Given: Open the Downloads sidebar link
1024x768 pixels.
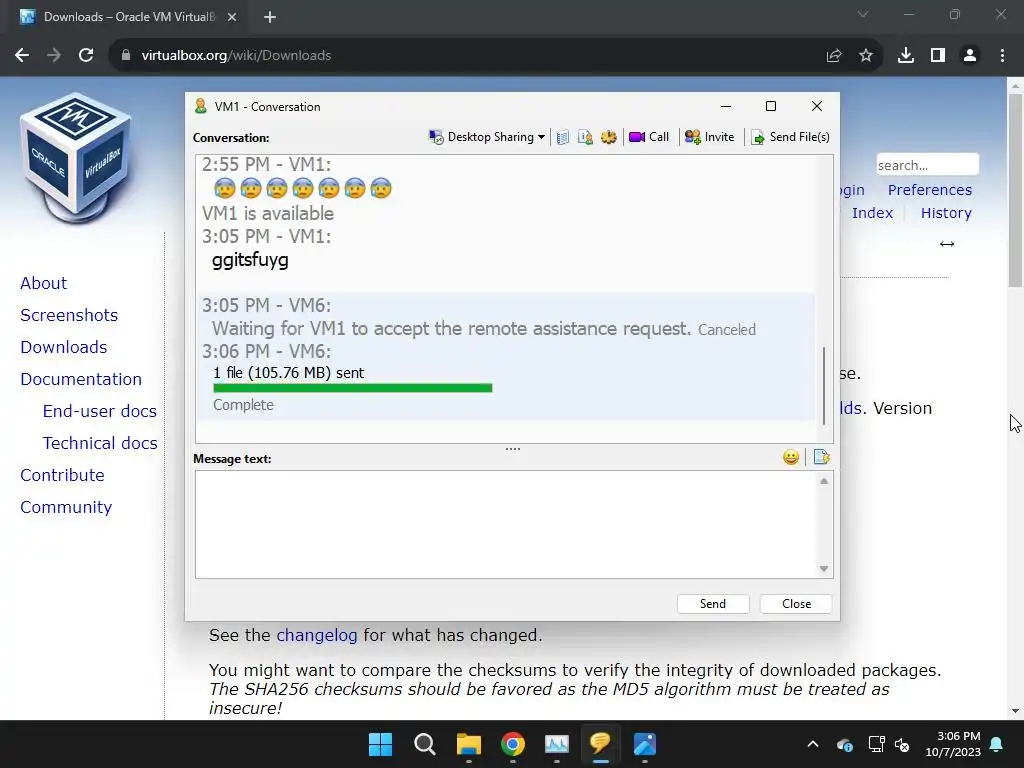Looking at the screenshot, I should point(63,347).
